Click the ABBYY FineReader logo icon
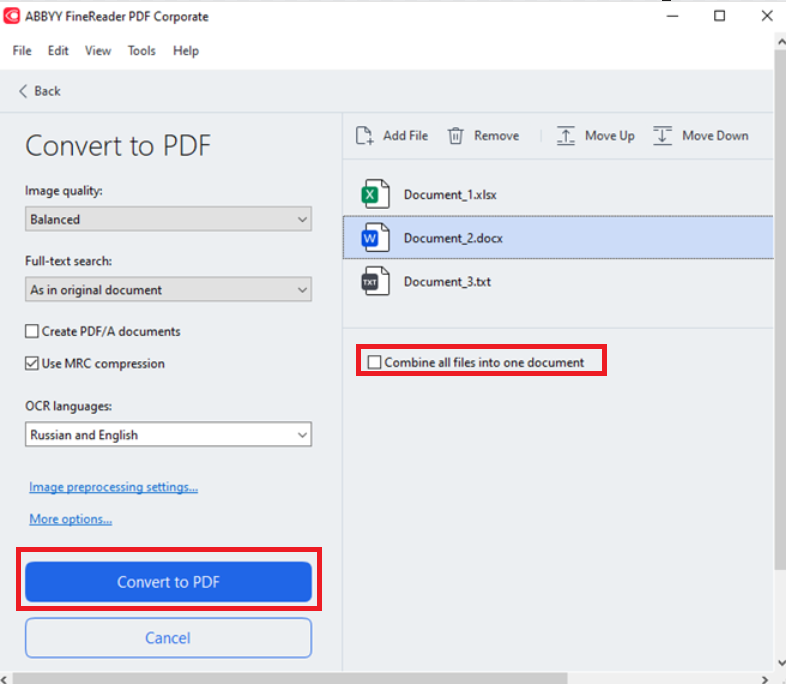Screen dimensions: 786x684 pos(12,16)
